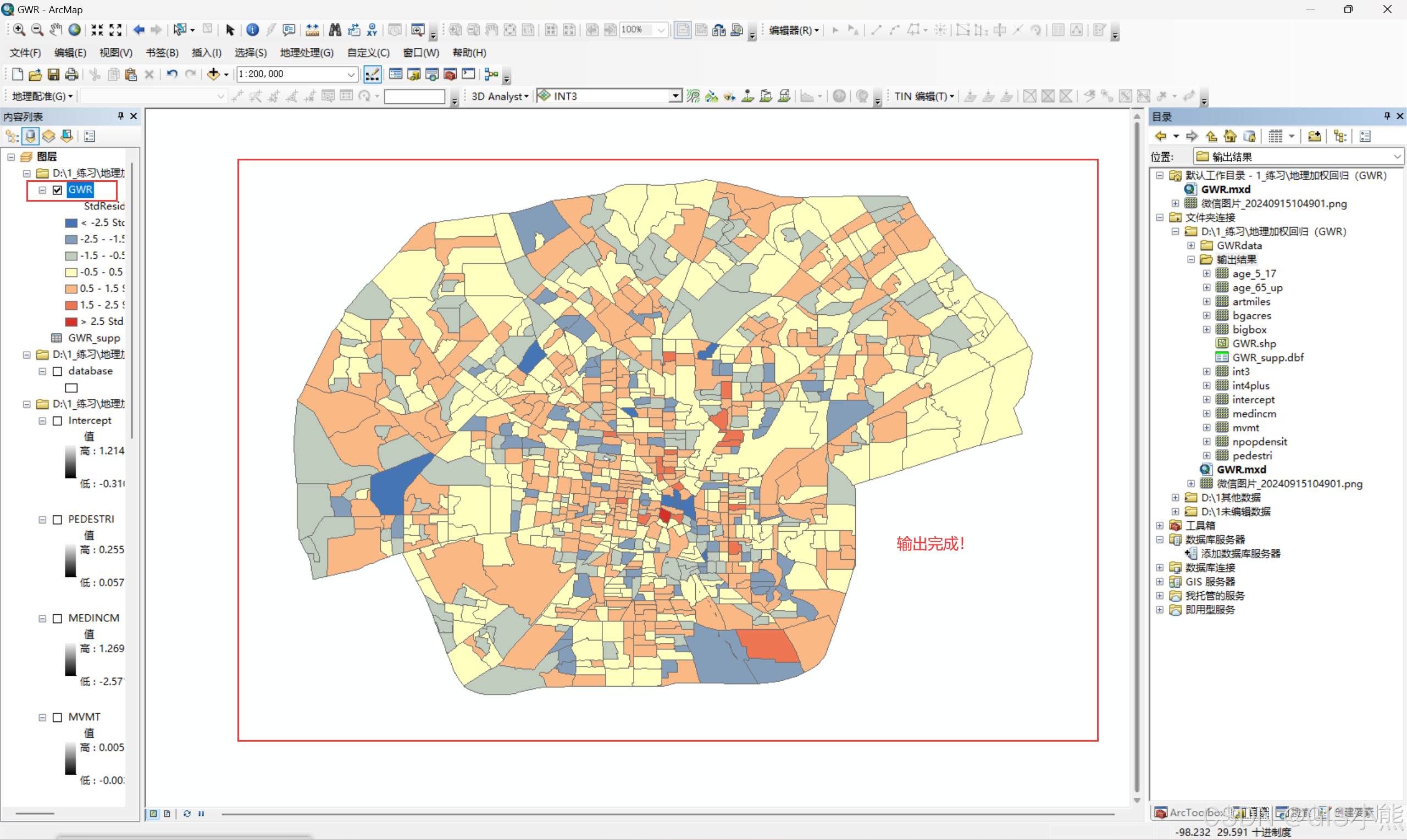Open ArcToolbox red toolbox icon

[450, 74]
